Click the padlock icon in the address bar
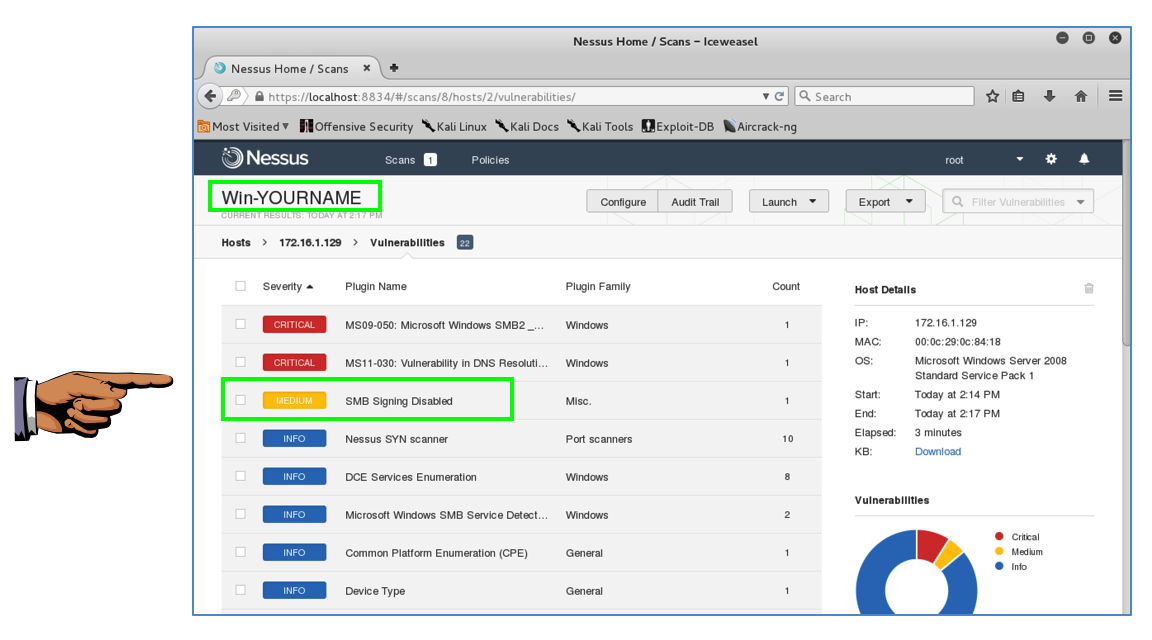Viewport: 1152px width, 640px height. click(259, 96)
